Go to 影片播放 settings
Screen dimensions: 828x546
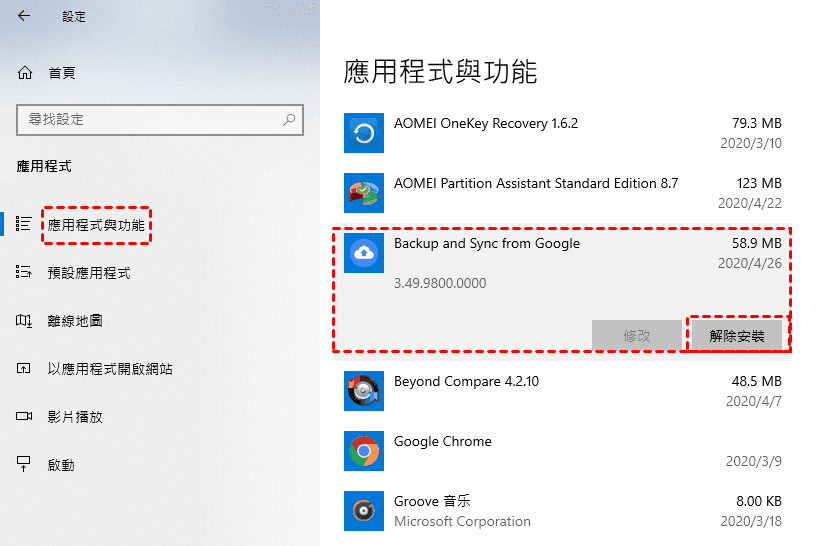click(x=75, y=417)
